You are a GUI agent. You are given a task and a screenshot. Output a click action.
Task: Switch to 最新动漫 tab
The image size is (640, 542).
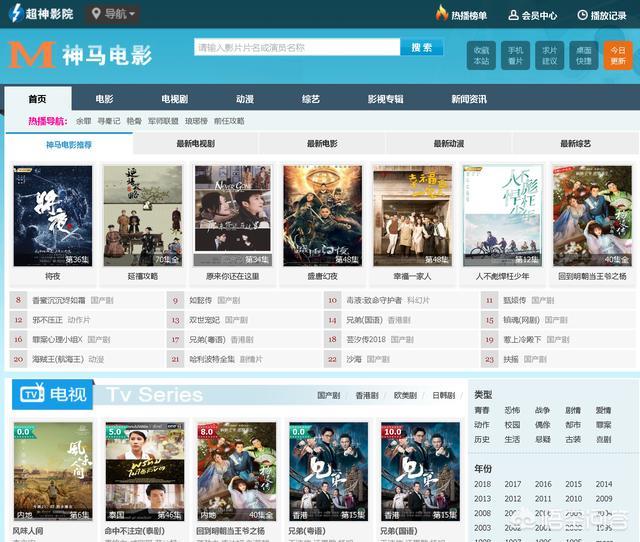tap(449, 144)
